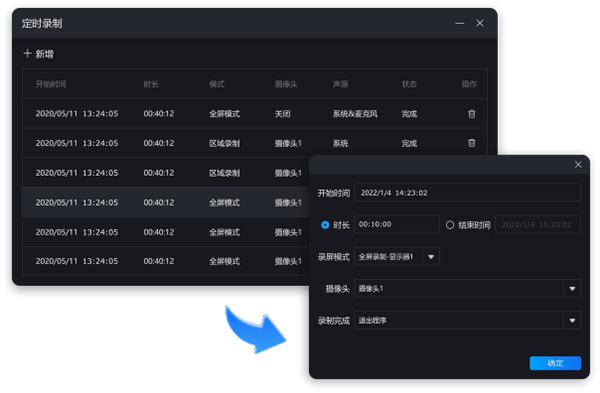Click the 操作 column header
The height and width of the screenshot is (393, 600).
(469, 84)
